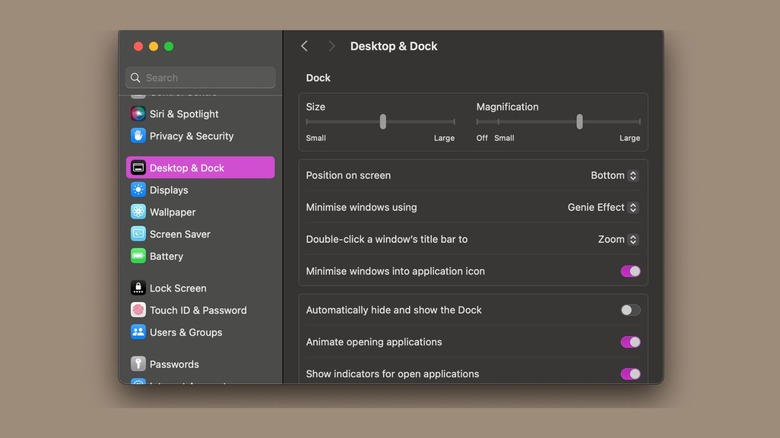Open the Genie Effect minimise dropdown
This screenshot has height=438, width=780.
point(603,208)
